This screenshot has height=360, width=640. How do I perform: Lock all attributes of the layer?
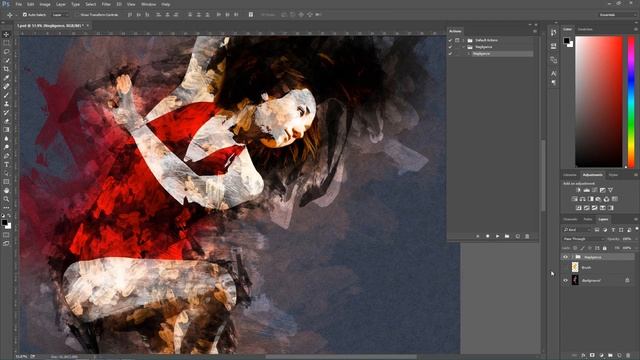(604, 248)
